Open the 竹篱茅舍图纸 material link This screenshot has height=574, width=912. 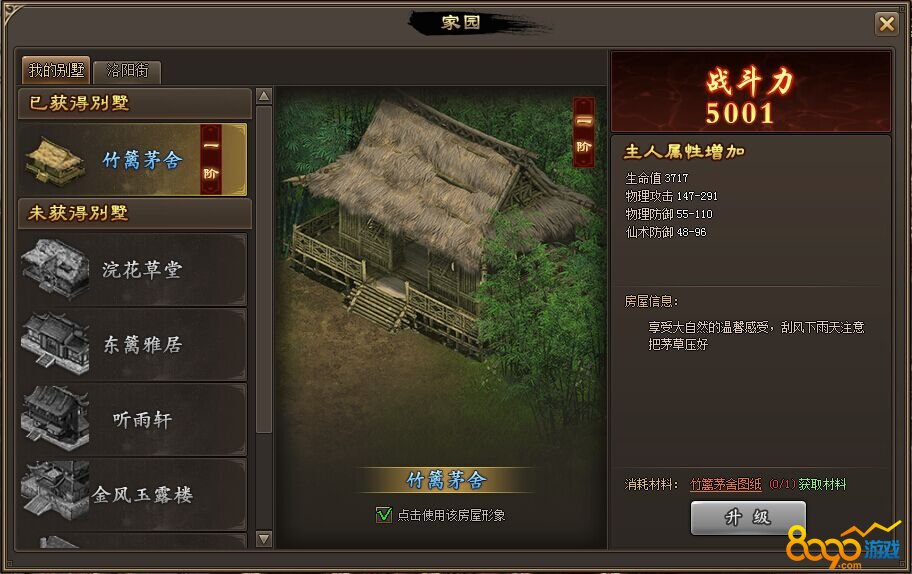725,484
